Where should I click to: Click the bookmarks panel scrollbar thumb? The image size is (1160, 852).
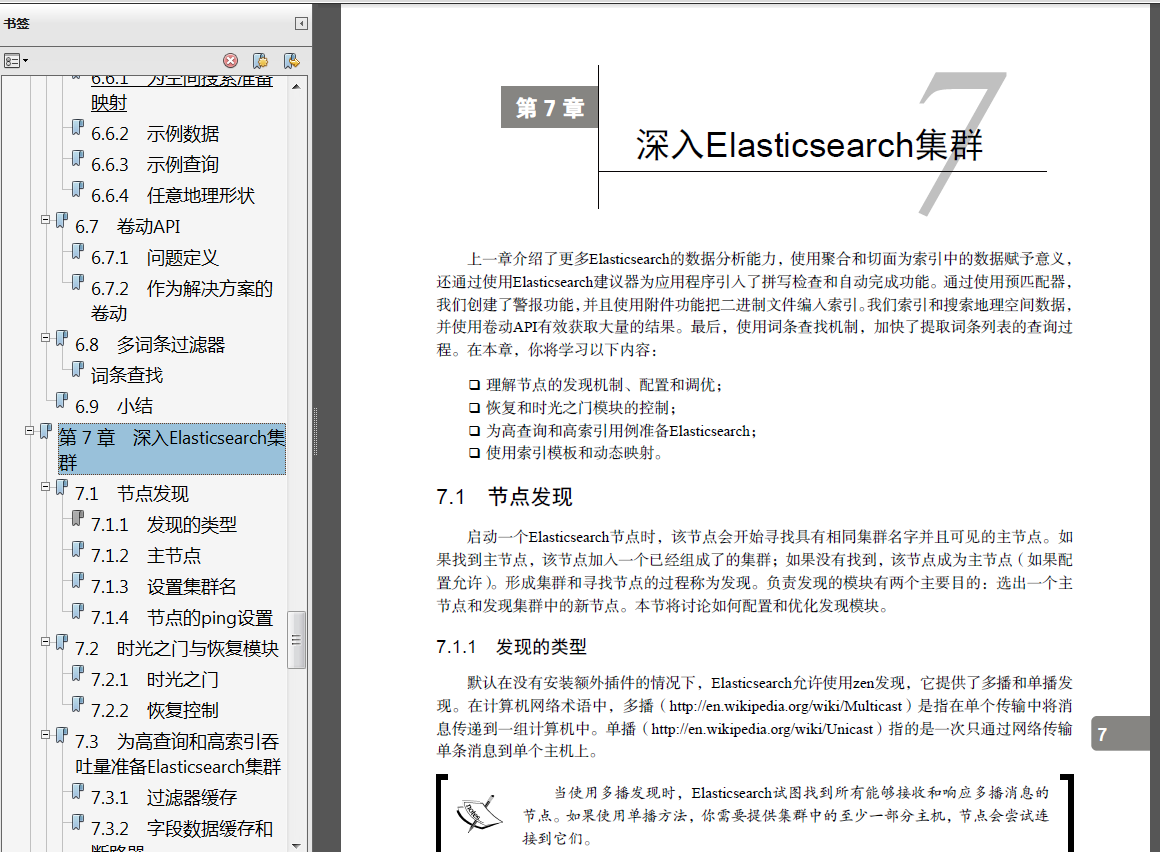pos(296,640)
